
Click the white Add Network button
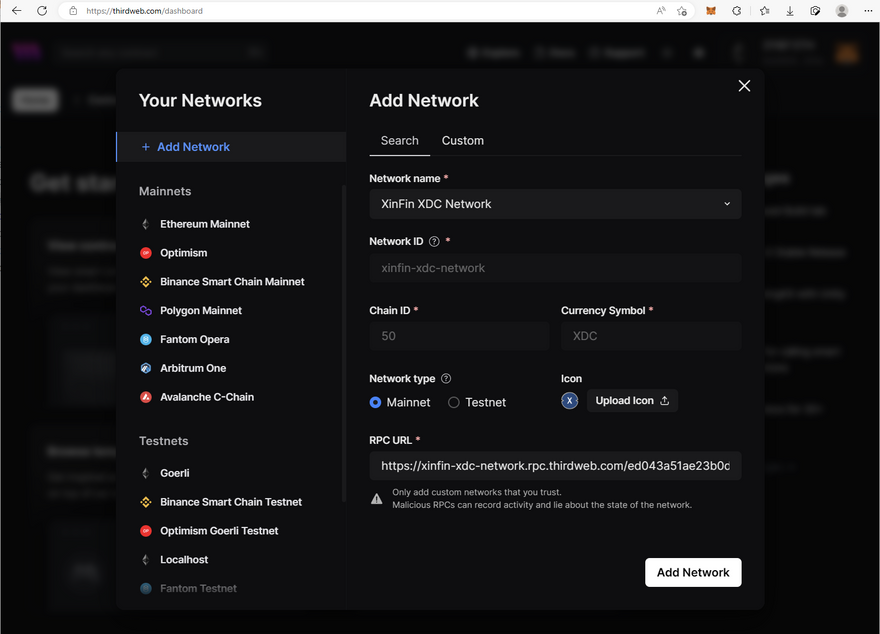(693, 572)
